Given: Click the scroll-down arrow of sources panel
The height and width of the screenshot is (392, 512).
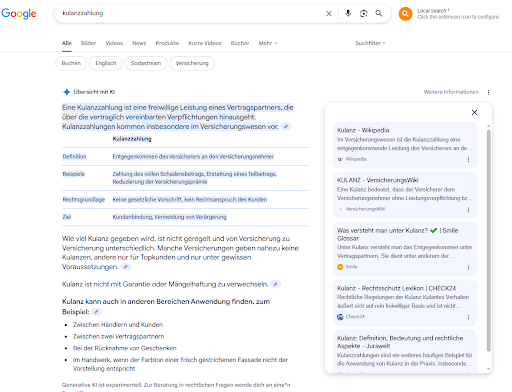Looking at the screenshot, I should tap(489, 369).
